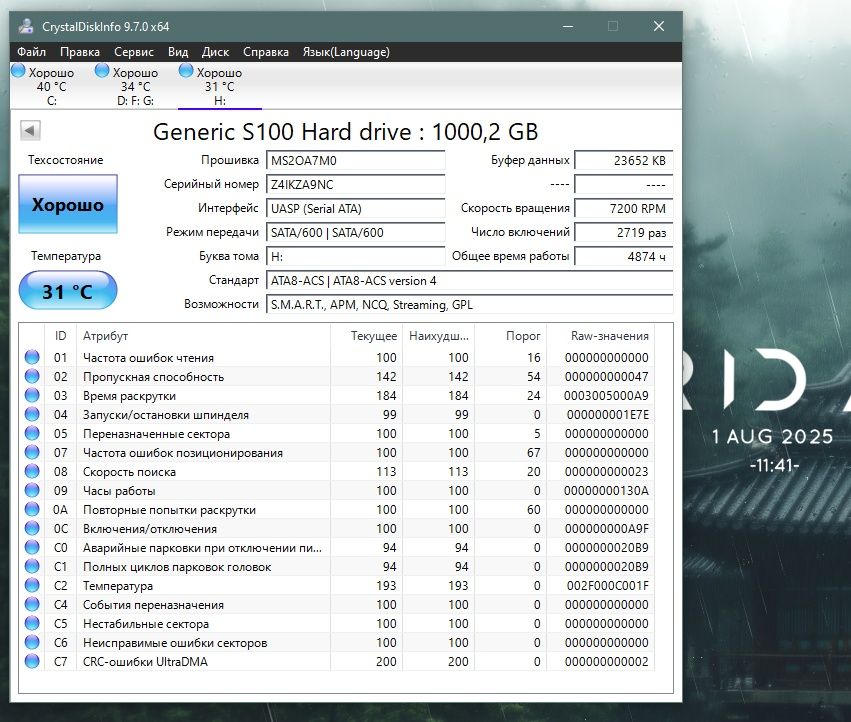Click the serial number field Z4IKZA9NC
Screen dimensions: 851x722
(355, 185)
